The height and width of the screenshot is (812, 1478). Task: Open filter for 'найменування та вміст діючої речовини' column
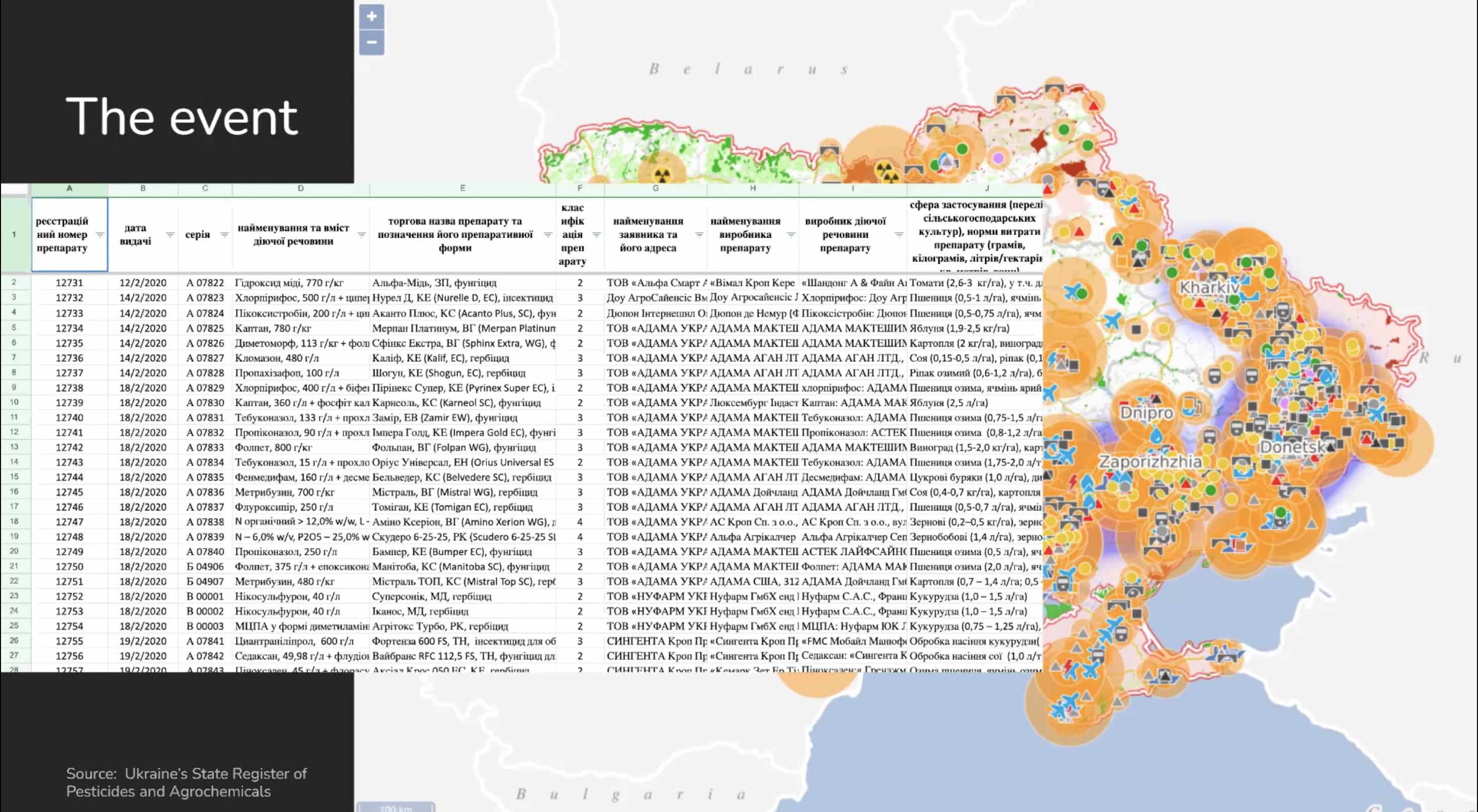click(361, 235)
